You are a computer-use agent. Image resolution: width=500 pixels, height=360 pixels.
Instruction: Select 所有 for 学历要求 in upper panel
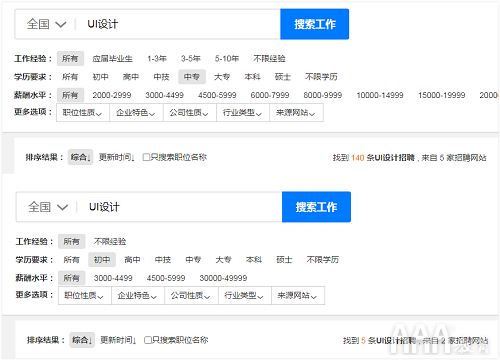(x=70, y=77)
